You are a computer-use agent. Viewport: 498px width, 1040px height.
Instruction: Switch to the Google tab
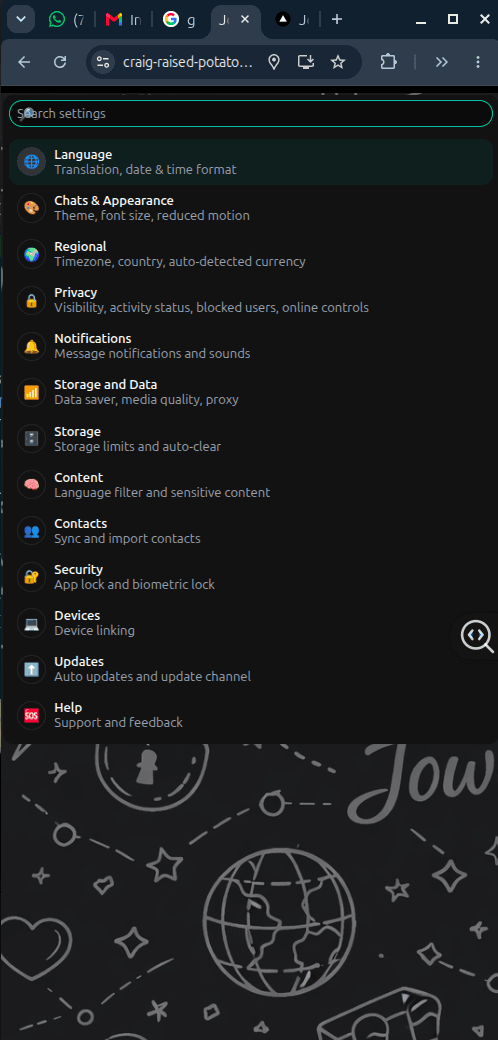[180, 20]
